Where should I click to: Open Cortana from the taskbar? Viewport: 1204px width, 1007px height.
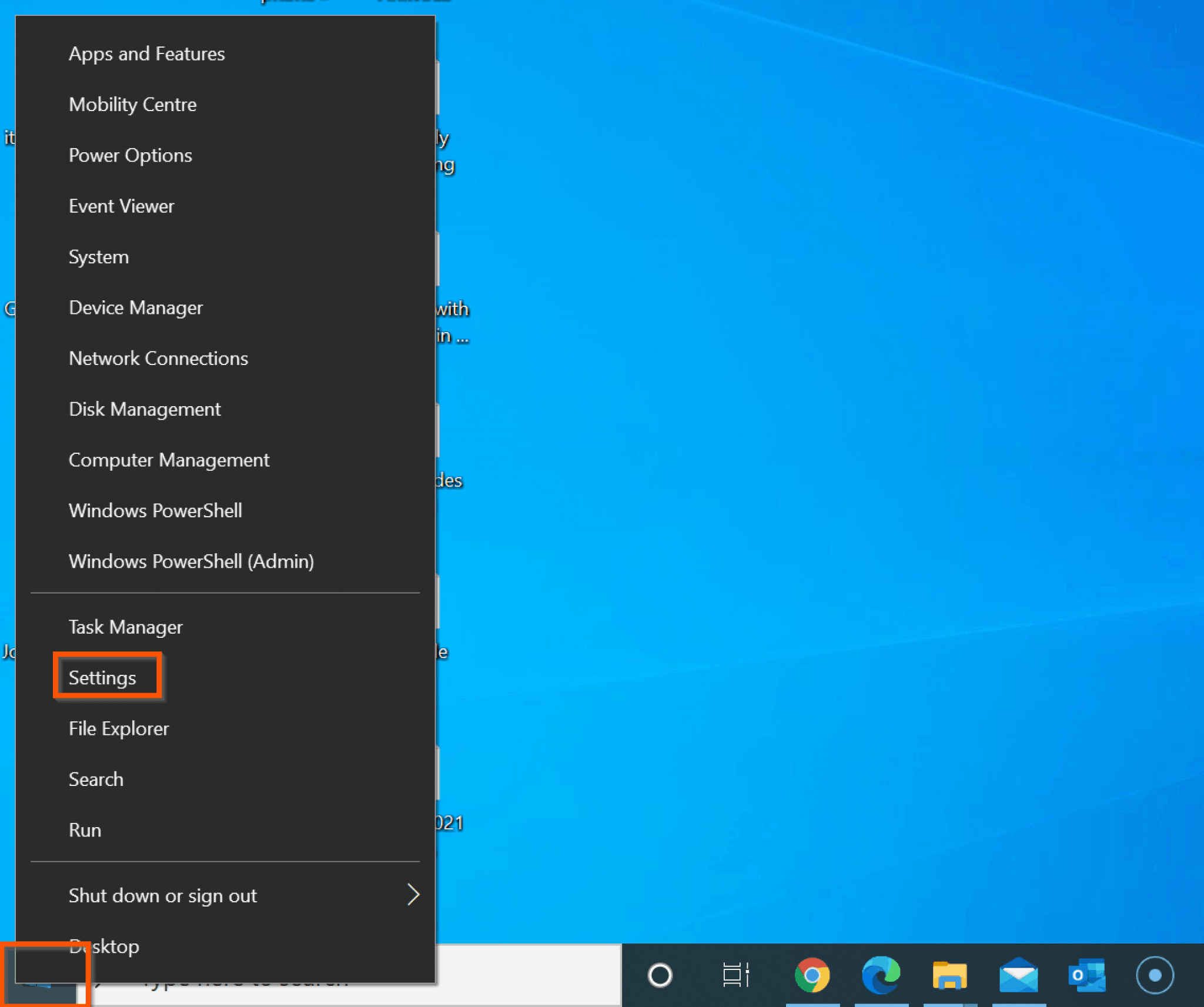coord(660,975)
